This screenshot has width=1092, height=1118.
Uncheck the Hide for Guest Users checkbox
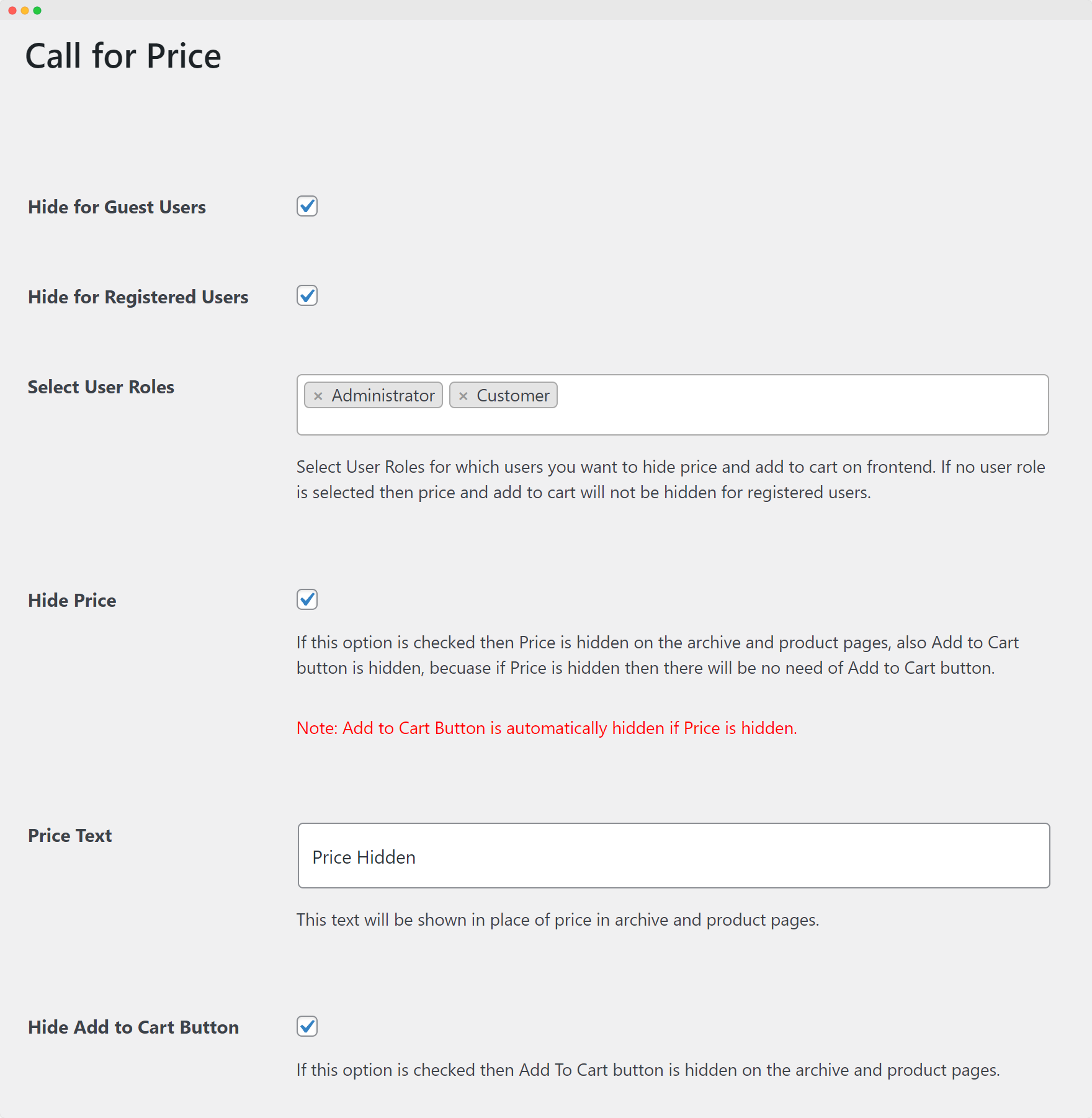tap(307, 206)
